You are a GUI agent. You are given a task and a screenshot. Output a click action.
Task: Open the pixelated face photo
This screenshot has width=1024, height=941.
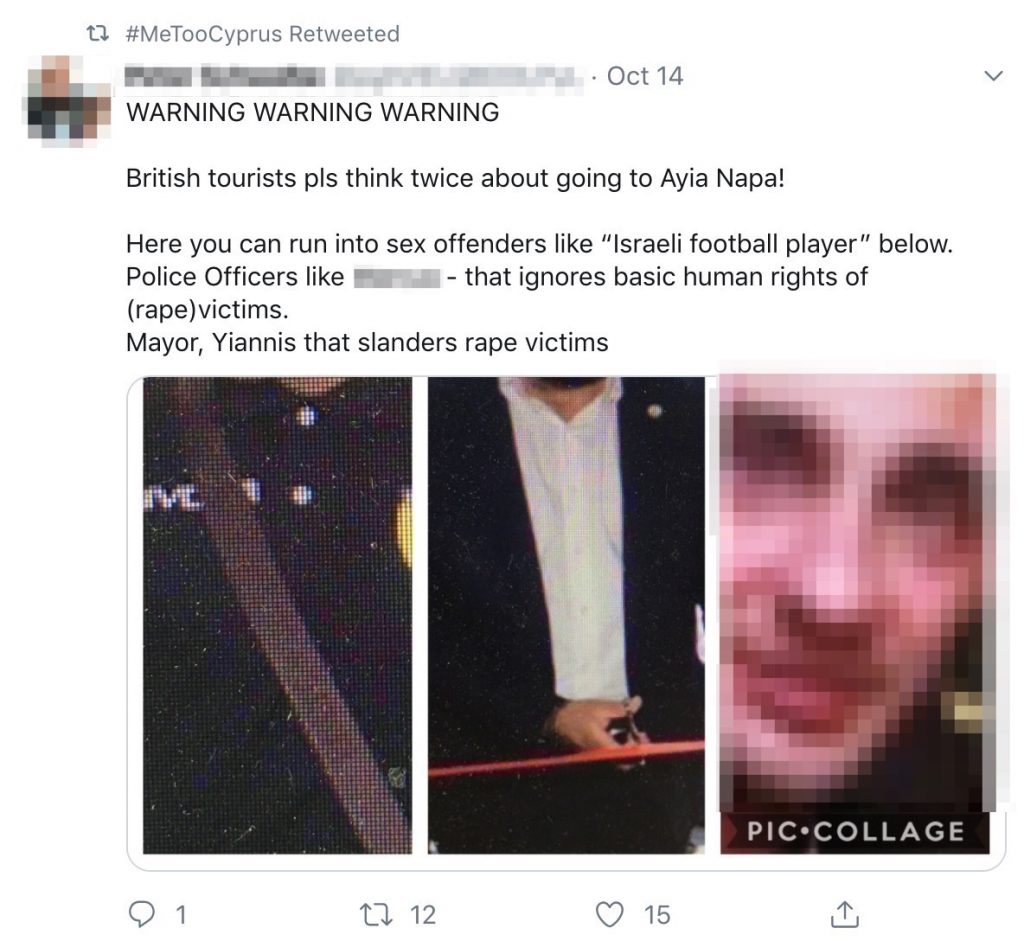(857, 594)
